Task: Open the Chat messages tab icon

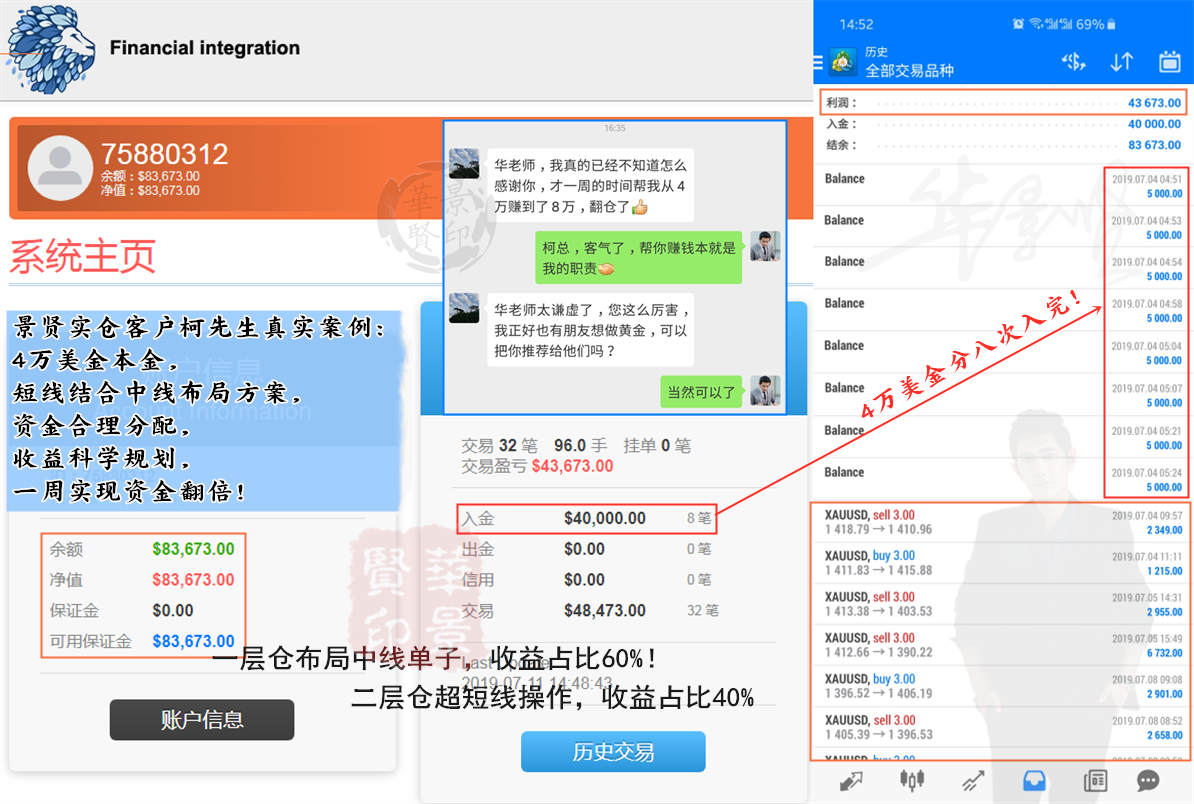Action: [1148, 780]
